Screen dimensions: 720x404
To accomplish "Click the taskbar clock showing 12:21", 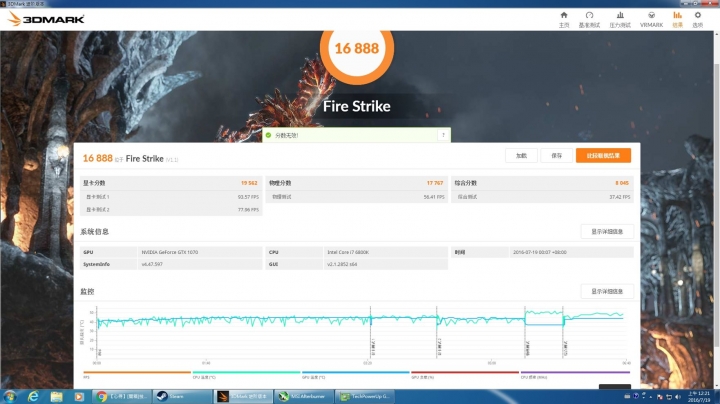I will [698, 397].
